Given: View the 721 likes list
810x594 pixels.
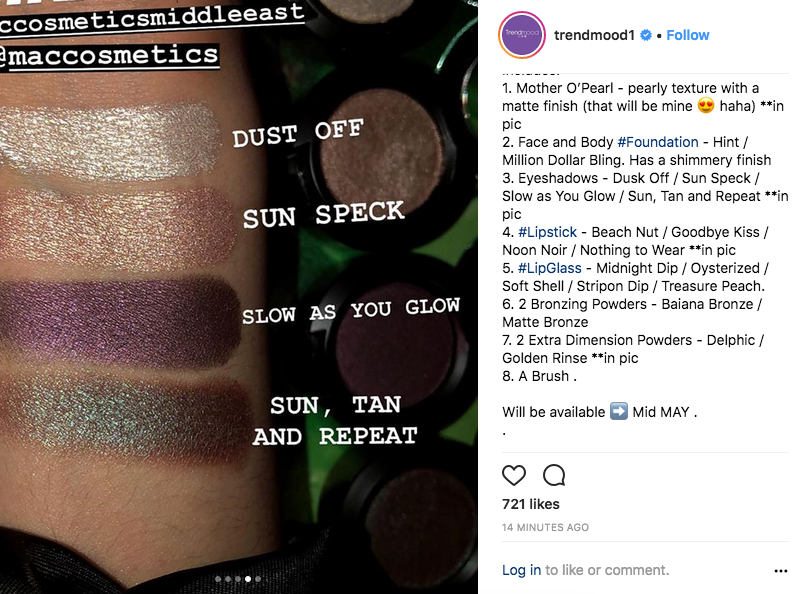Looking at the screenshot, I should click(x=531, y=504).
